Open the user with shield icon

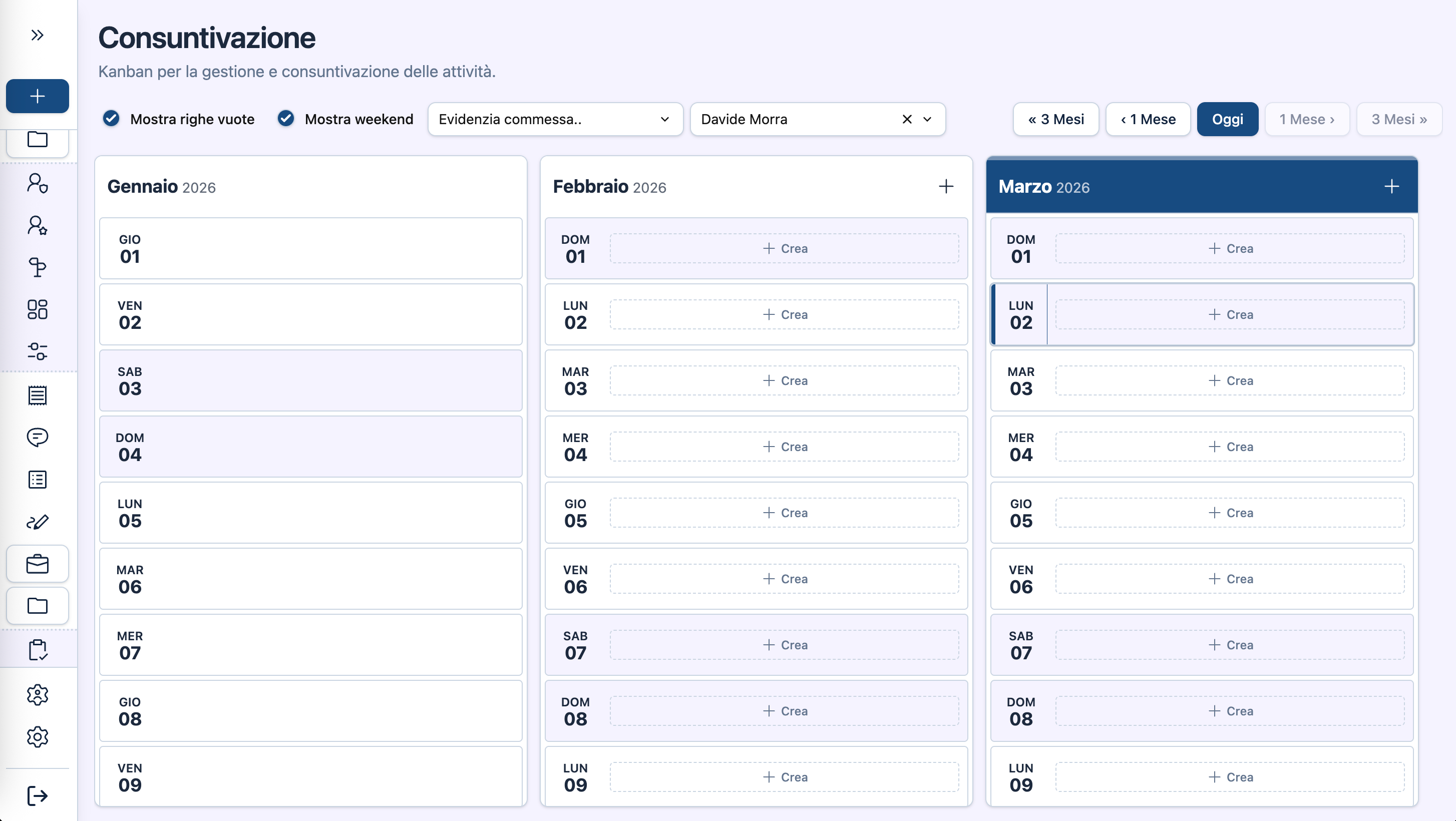38,183
